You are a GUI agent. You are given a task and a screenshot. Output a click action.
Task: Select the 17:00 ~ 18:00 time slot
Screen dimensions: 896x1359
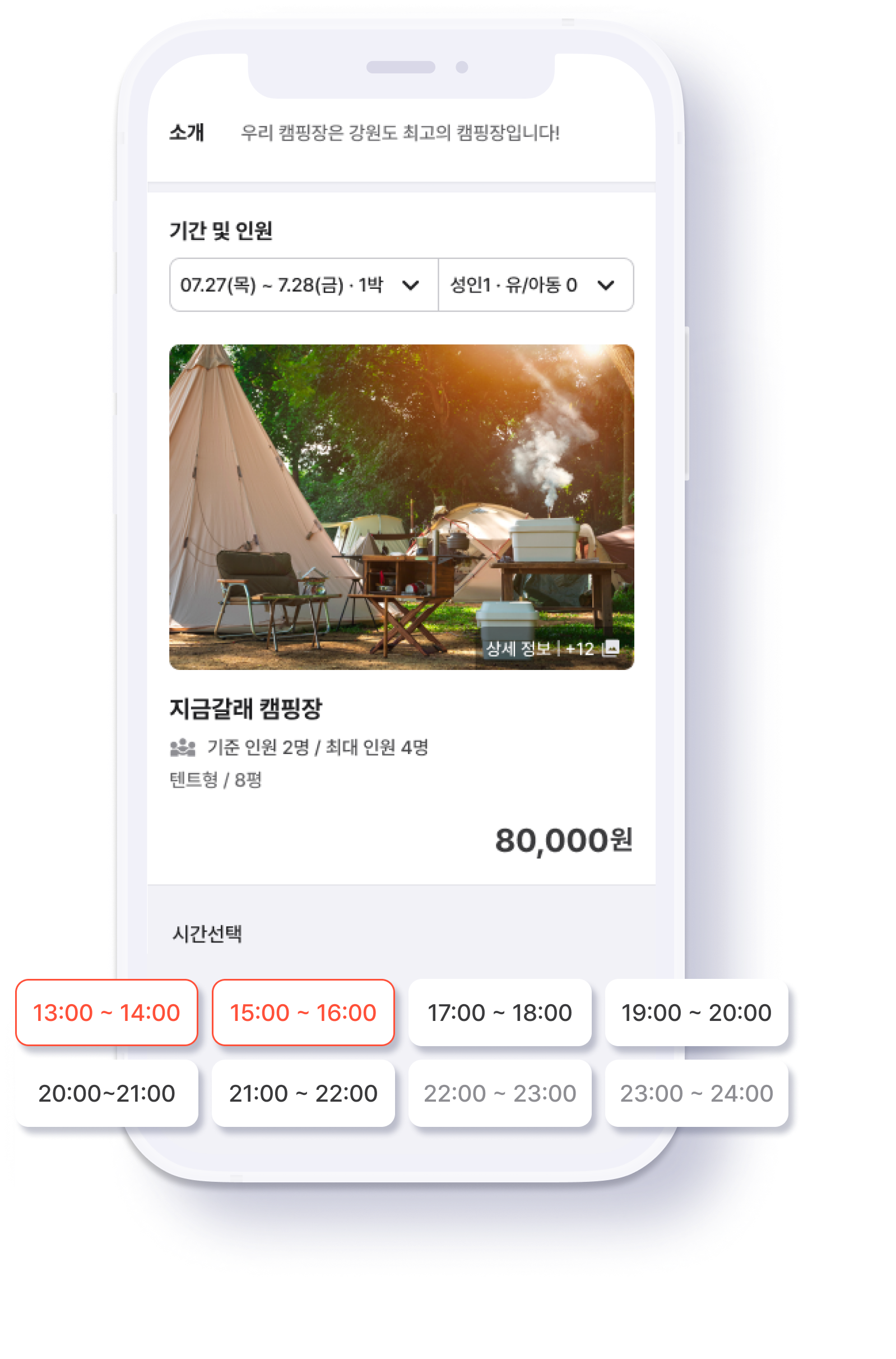pyautogui.click(x=500, y=1012)
